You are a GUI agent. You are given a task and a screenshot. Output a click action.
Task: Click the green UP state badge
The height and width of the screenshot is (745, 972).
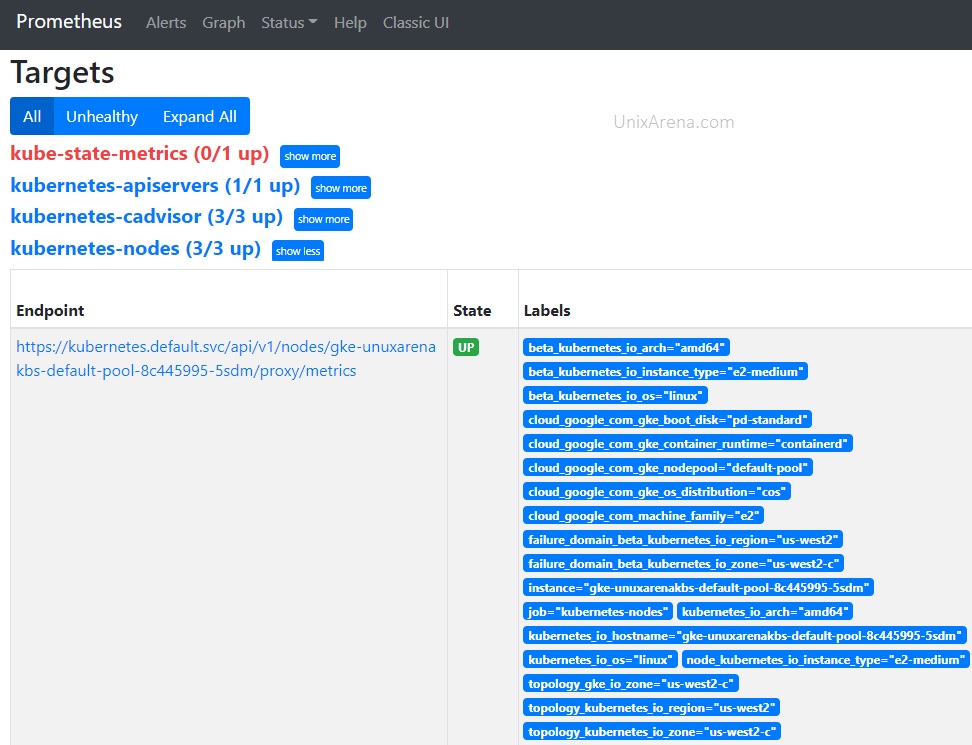pyautogui.click(x=466, y=347)
